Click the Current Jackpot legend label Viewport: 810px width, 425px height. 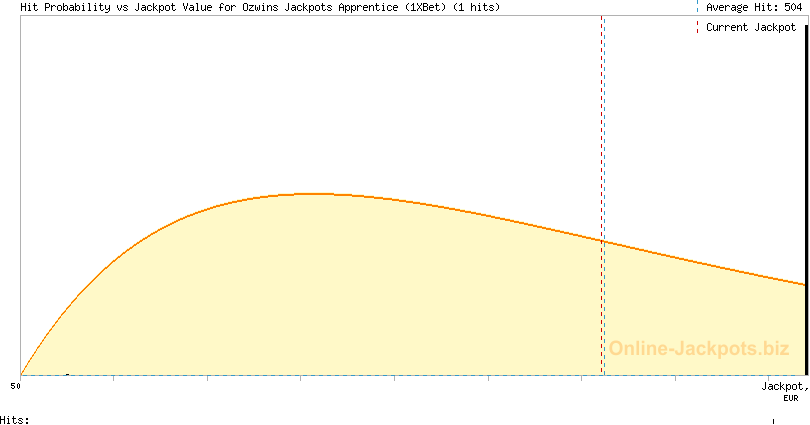click(x=750, y=27)
